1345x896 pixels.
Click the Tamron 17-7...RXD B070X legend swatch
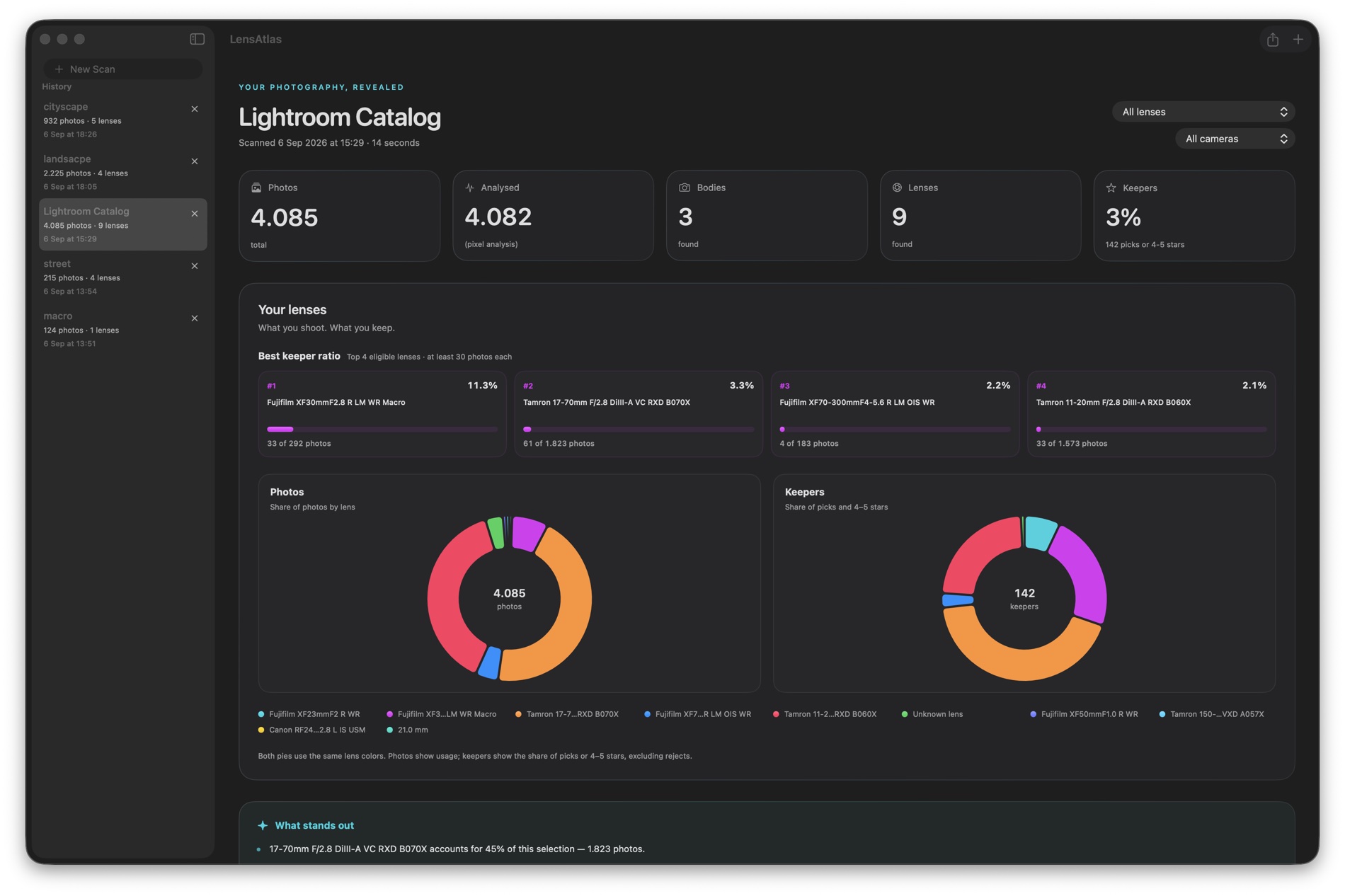(x=518, y=714)
